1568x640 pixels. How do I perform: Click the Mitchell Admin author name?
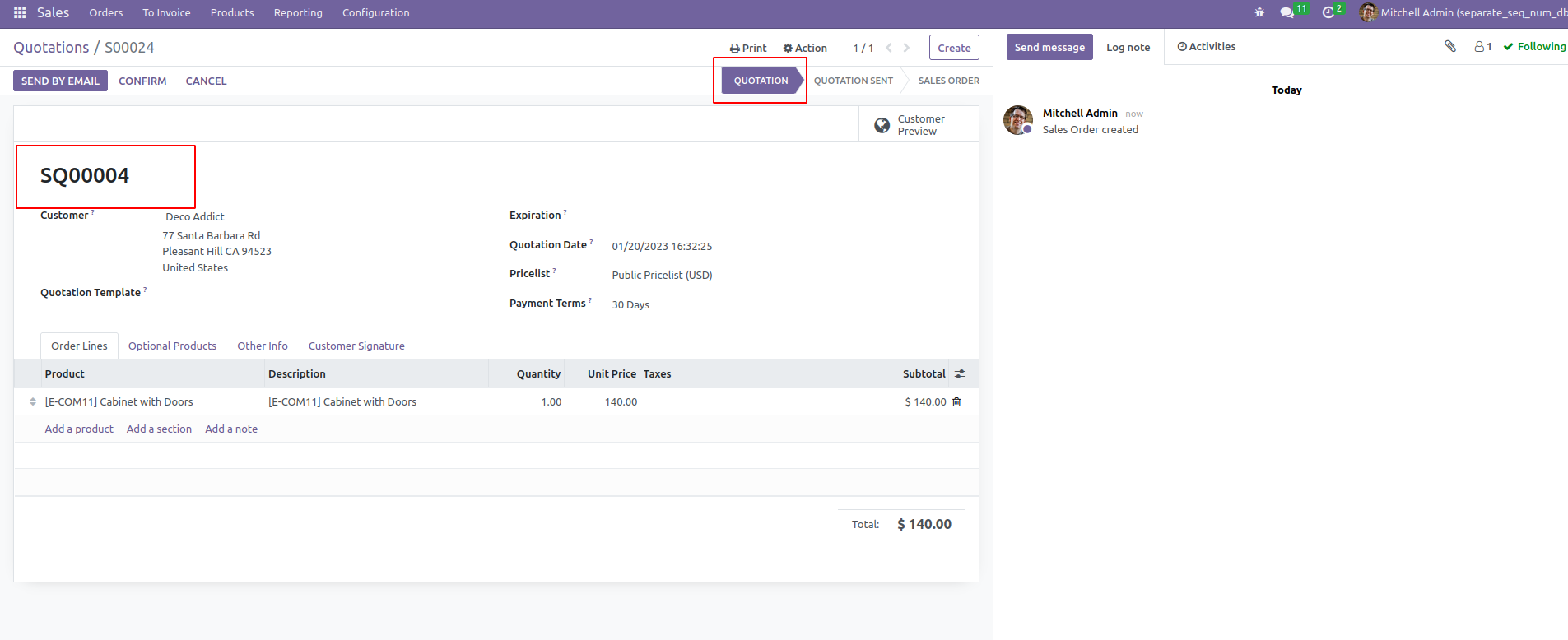click(1080, 113)
